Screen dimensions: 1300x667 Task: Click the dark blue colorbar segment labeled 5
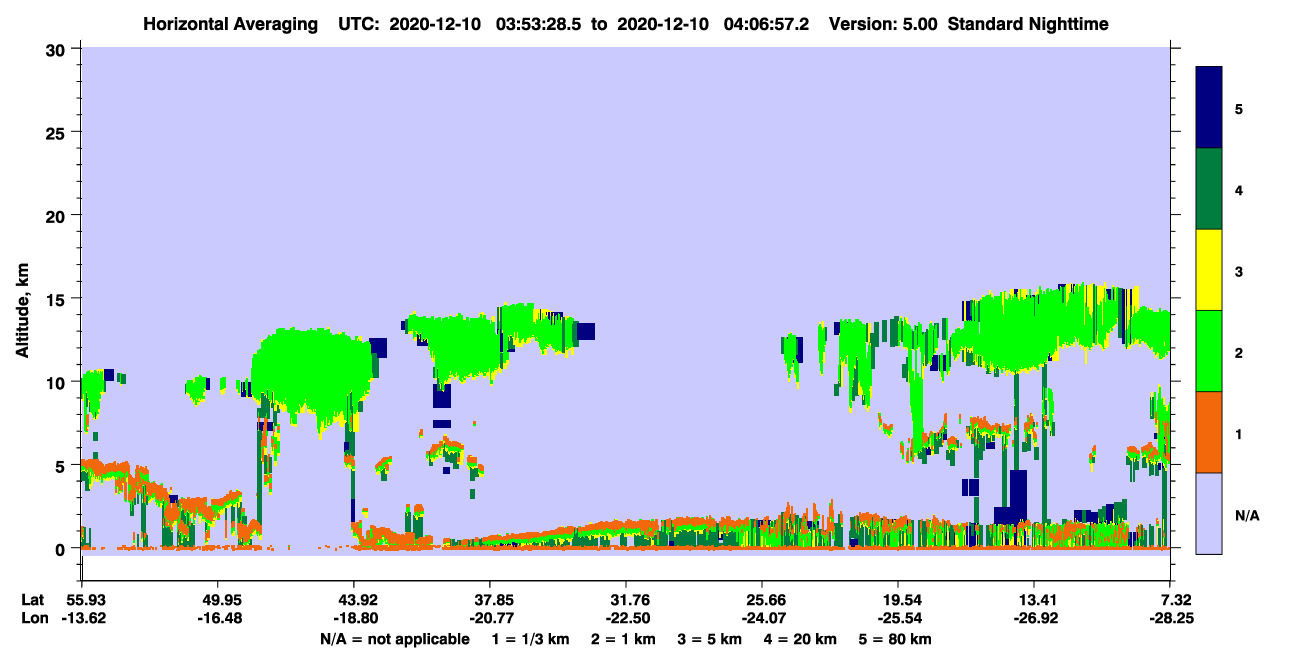click(1209, 108)
